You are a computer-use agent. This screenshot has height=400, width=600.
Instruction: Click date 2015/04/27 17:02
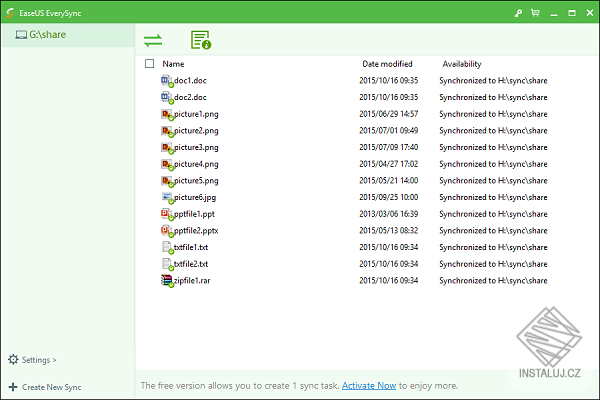pyautogui.click(x=389, y=164)
